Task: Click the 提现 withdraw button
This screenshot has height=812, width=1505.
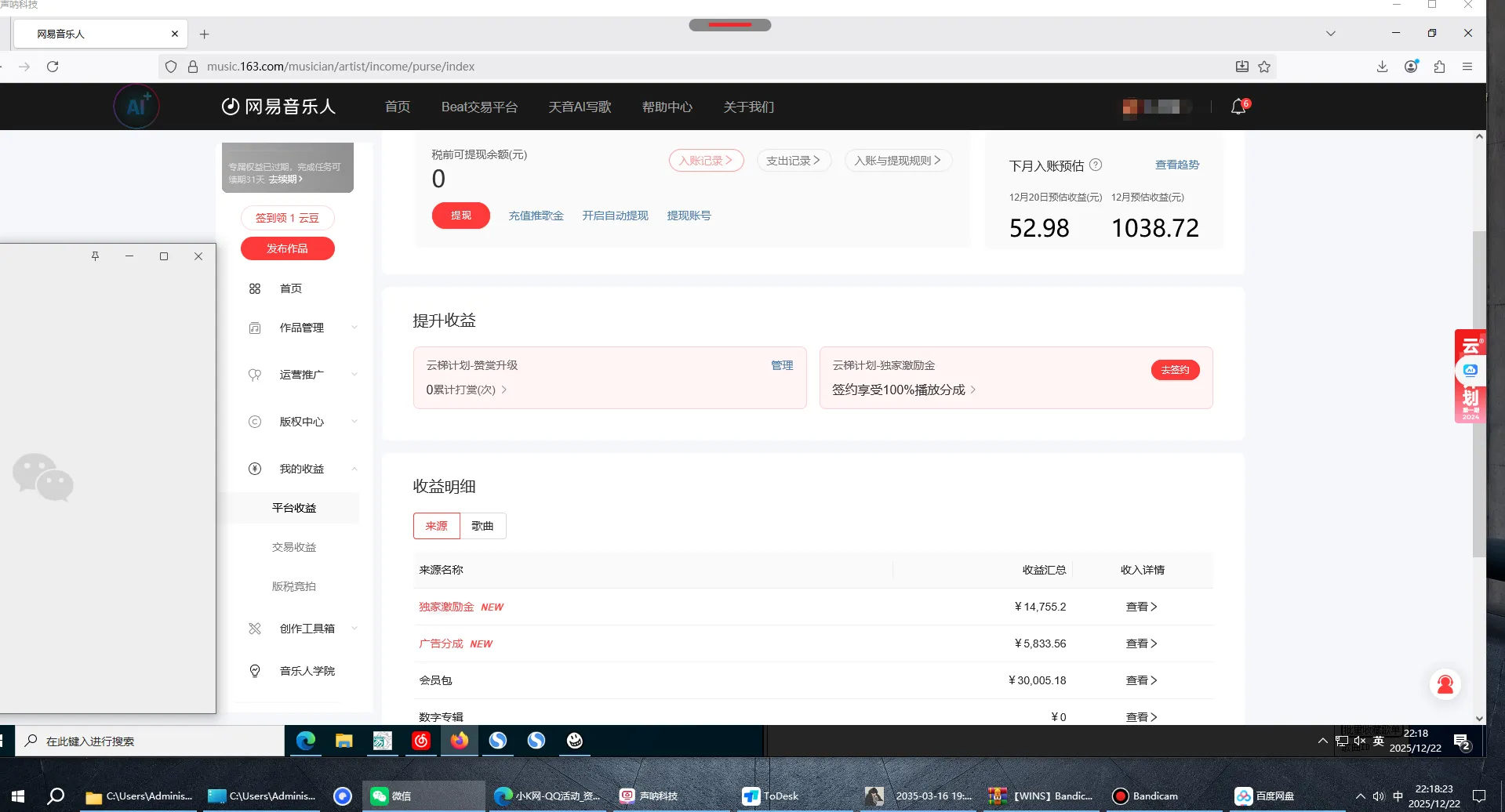Action: [x=460, y=216]
